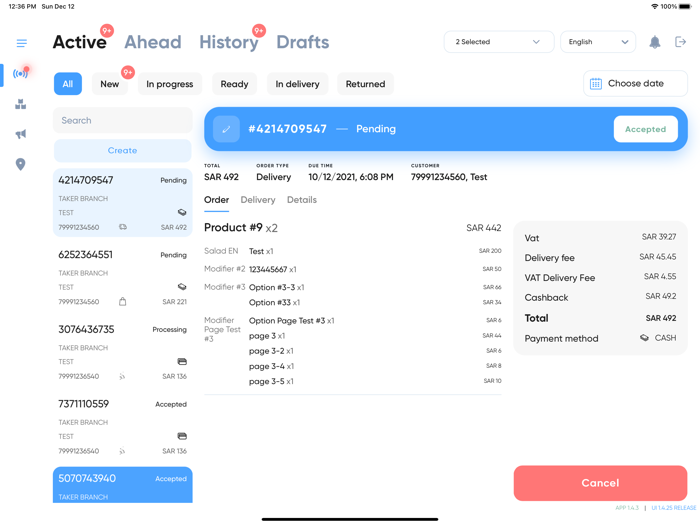Click calendar icon in Choose date

[596, 83]
